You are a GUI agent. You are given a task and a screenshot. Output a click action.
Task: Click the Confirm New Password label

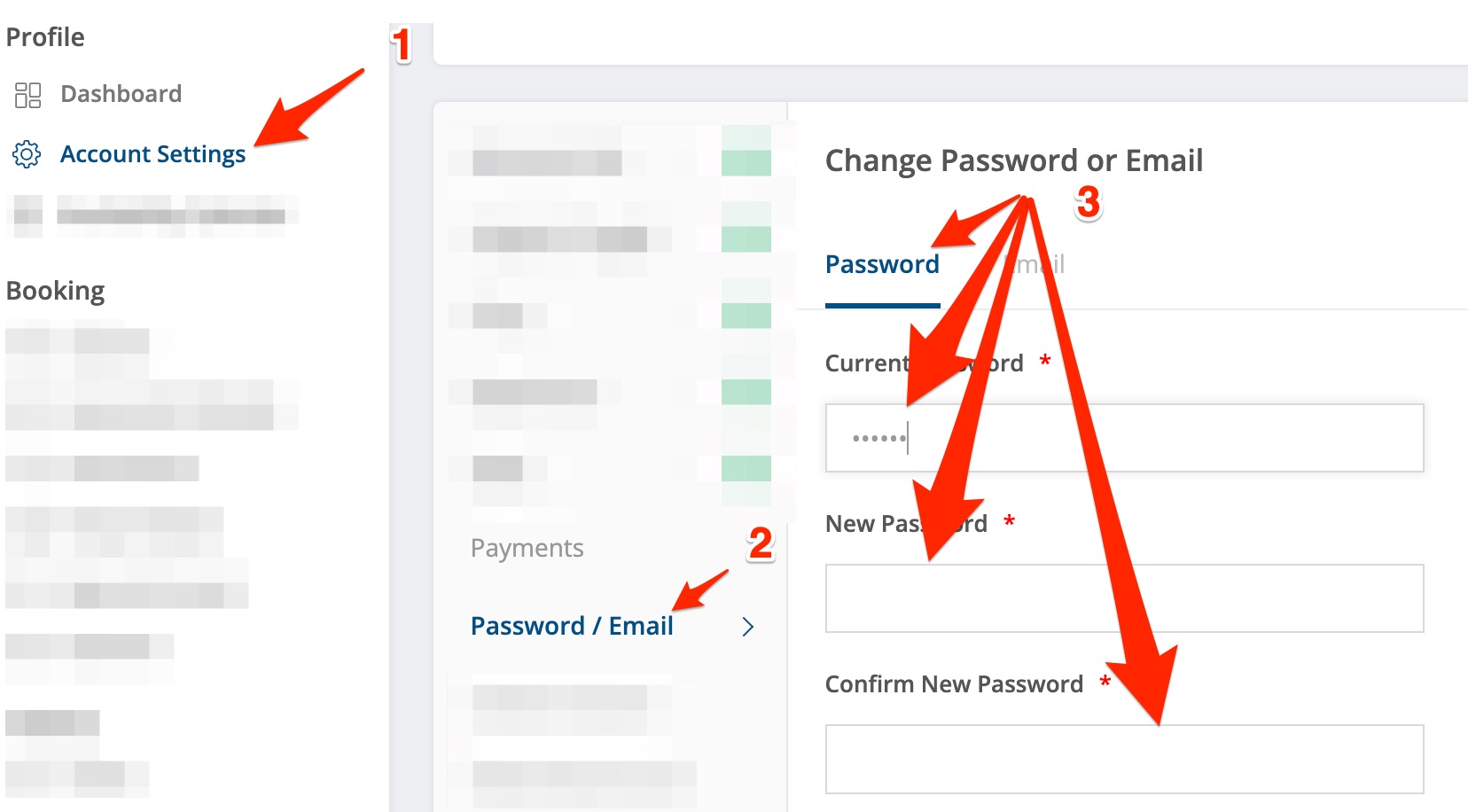(x=954, y=684)
